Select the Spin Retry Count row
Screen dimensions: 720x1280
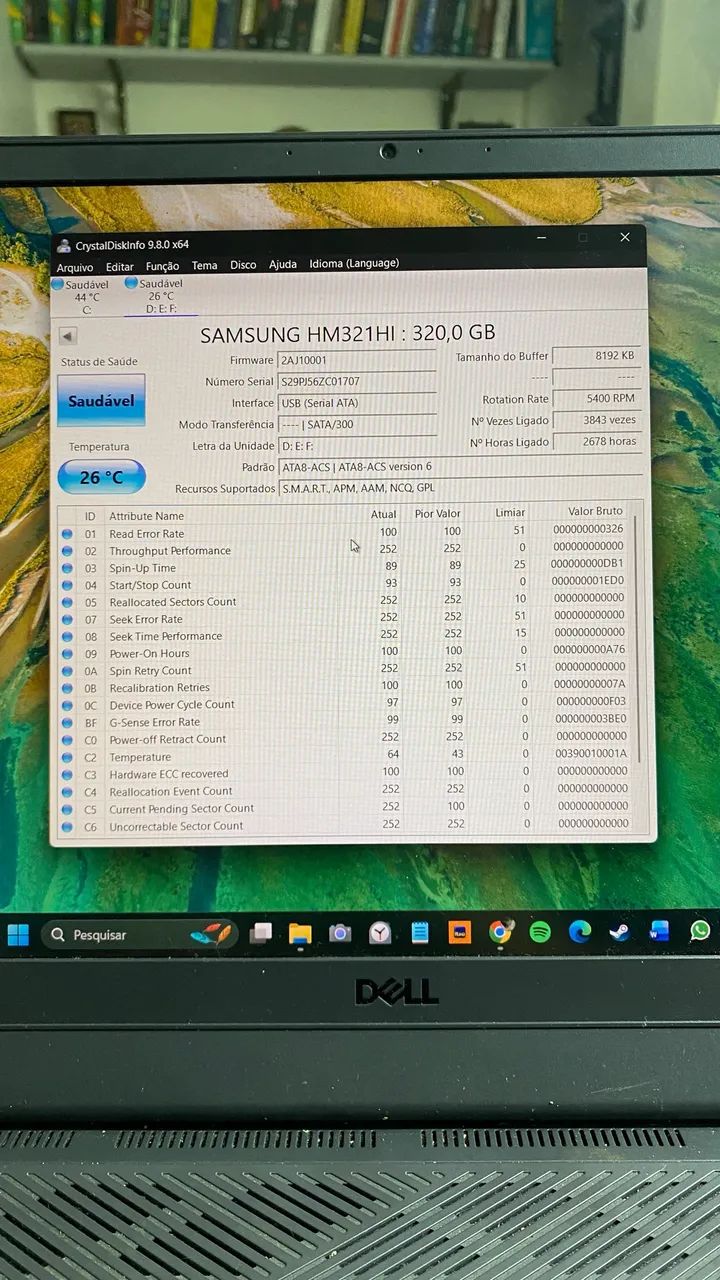pyautogui.click(x=344, y=670)
